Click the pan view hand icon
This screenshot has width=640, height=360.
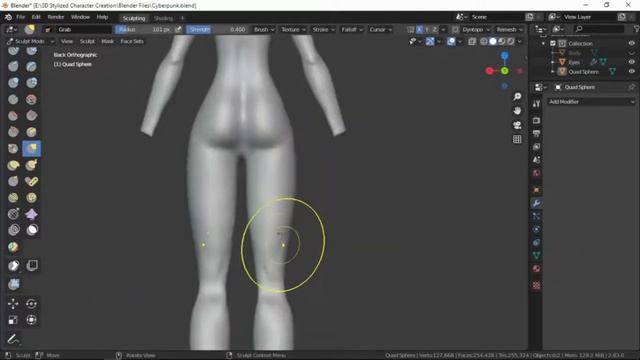(517, 111)
